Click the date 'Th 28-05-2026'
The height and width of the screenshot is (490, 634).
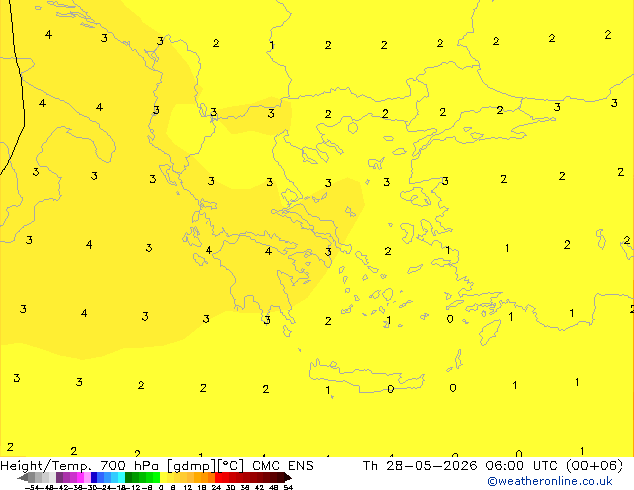point(420,466)
